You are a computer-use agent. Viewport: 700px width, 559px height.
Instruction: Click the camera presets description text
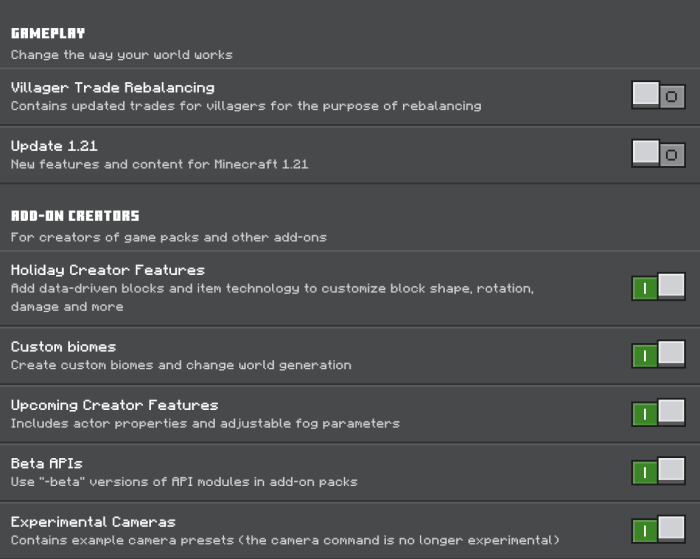[x=285, y=540]
